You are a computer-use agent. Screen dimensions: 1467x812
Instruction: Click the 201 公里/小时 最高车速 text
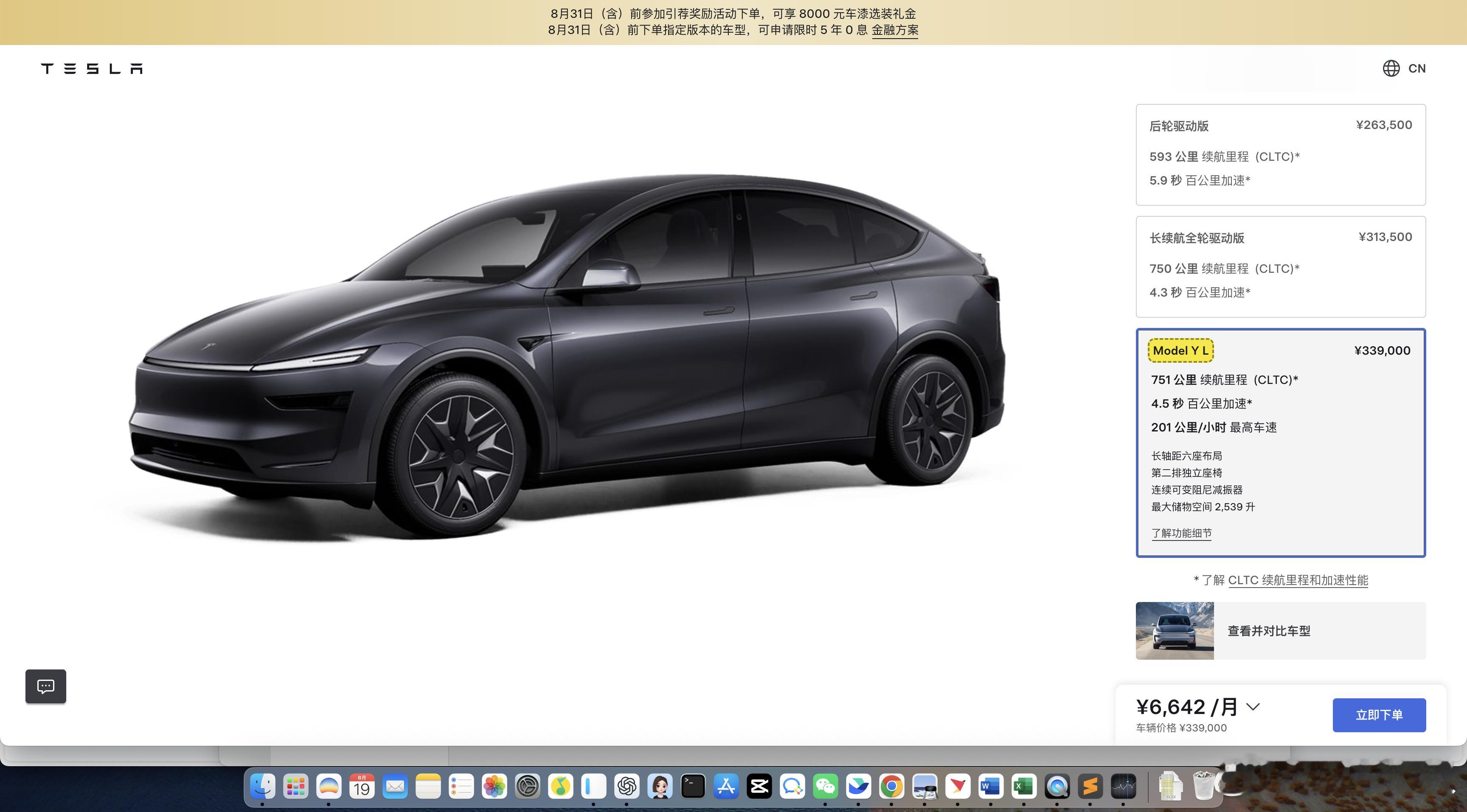(x=1214, y=427)
